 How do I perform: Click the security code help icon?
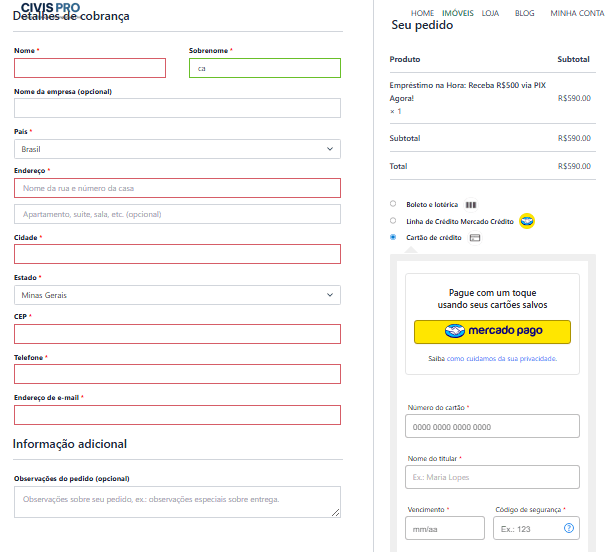point(569,527)
